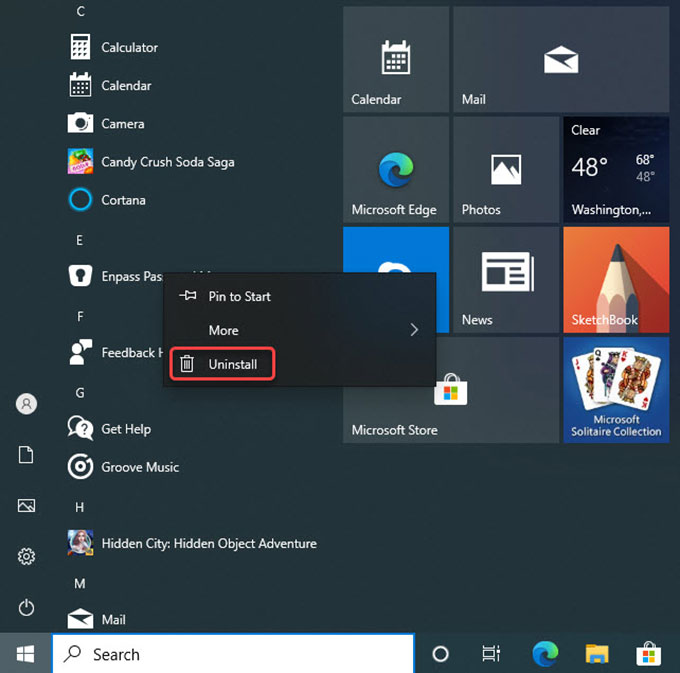This screenshot has height=673, width=680.
Task: Click the "Get Help" label
Action: coord(126,429)
